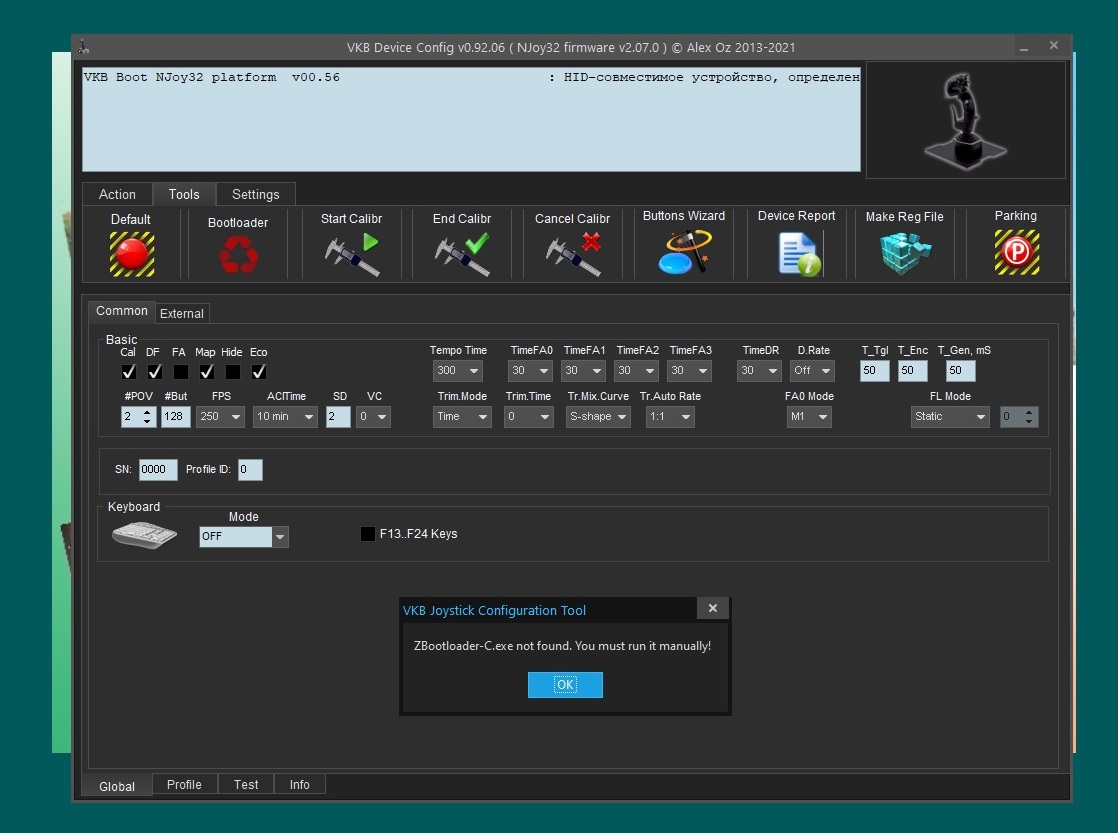Open the TimeFA2 dropdown
The width and height of the screenshot is (1118, 833).
[636, 371]
